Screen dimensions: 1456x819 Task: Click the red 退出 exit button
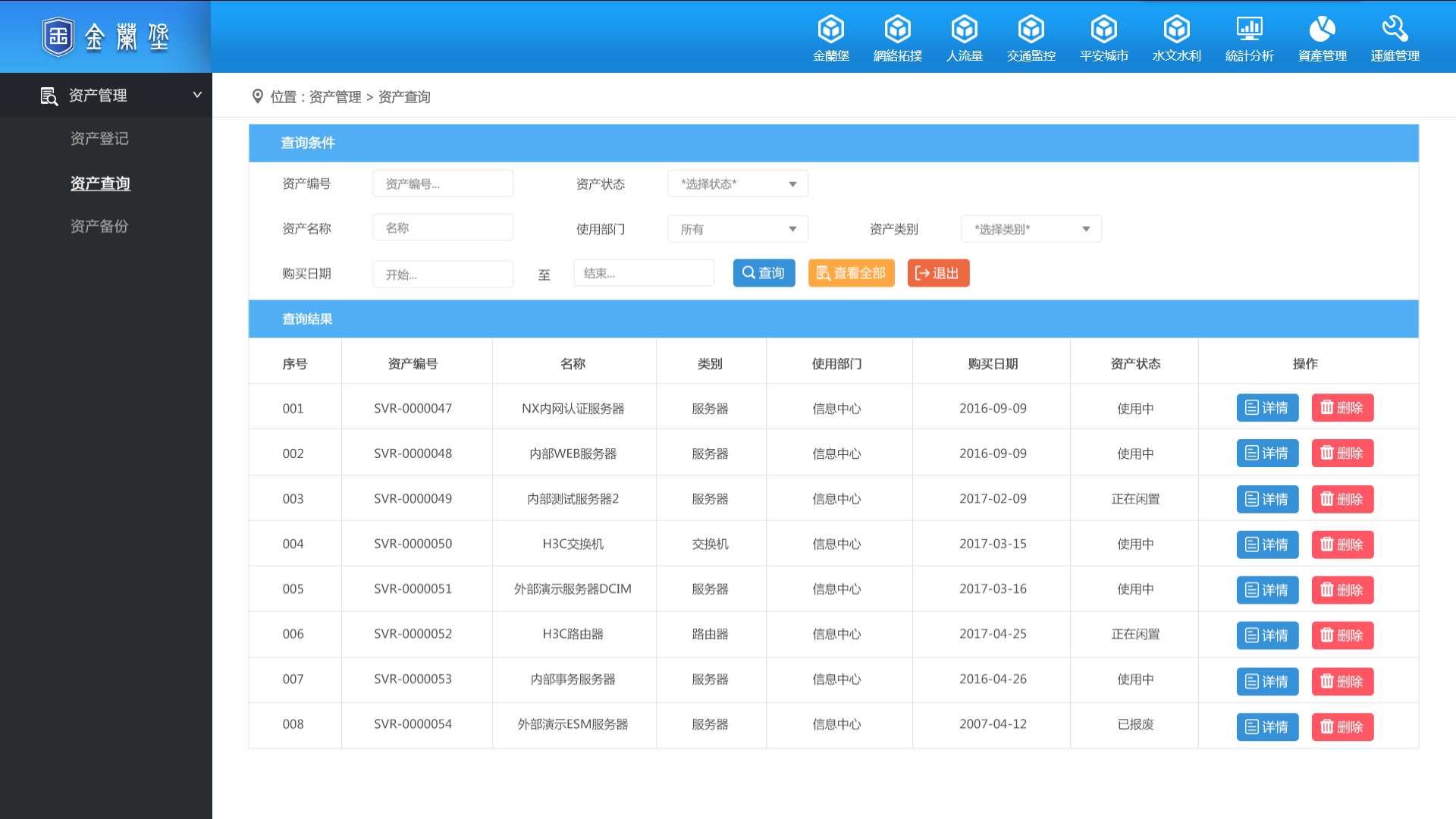tap(939, 274)
